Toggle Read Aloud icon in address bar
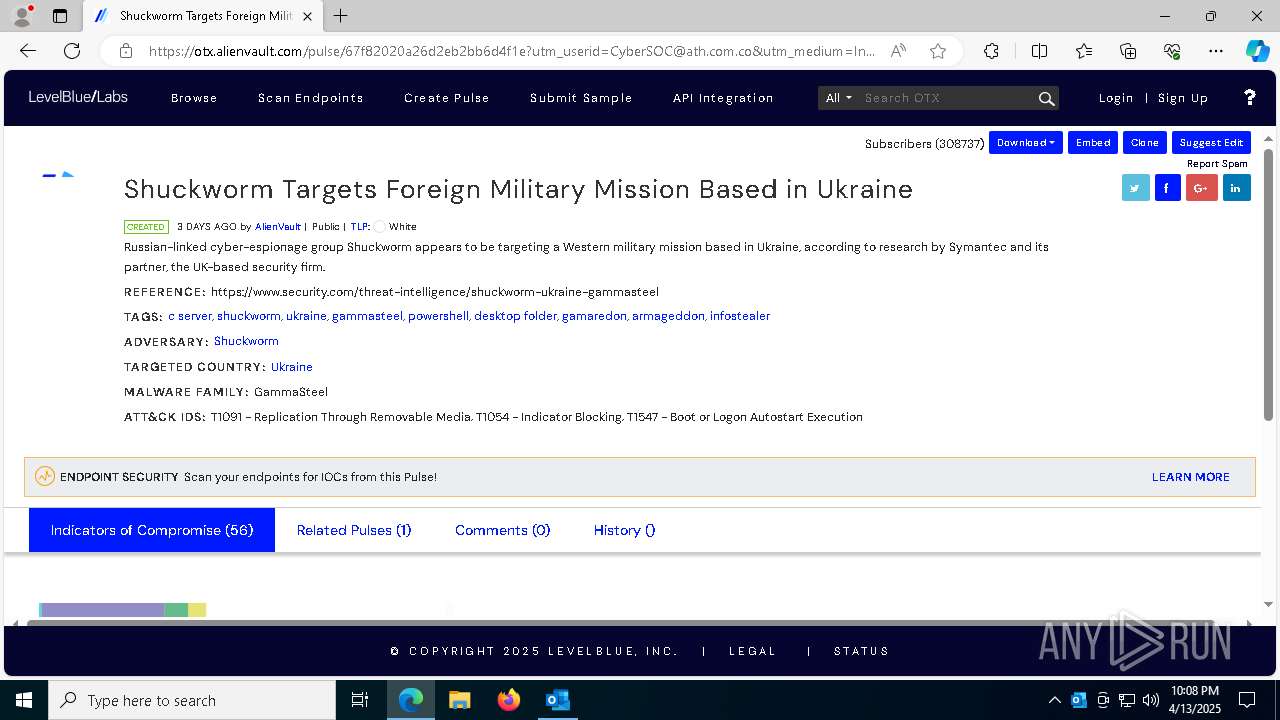This screenshot has height=720, width=1280. [x=898, y=51]
